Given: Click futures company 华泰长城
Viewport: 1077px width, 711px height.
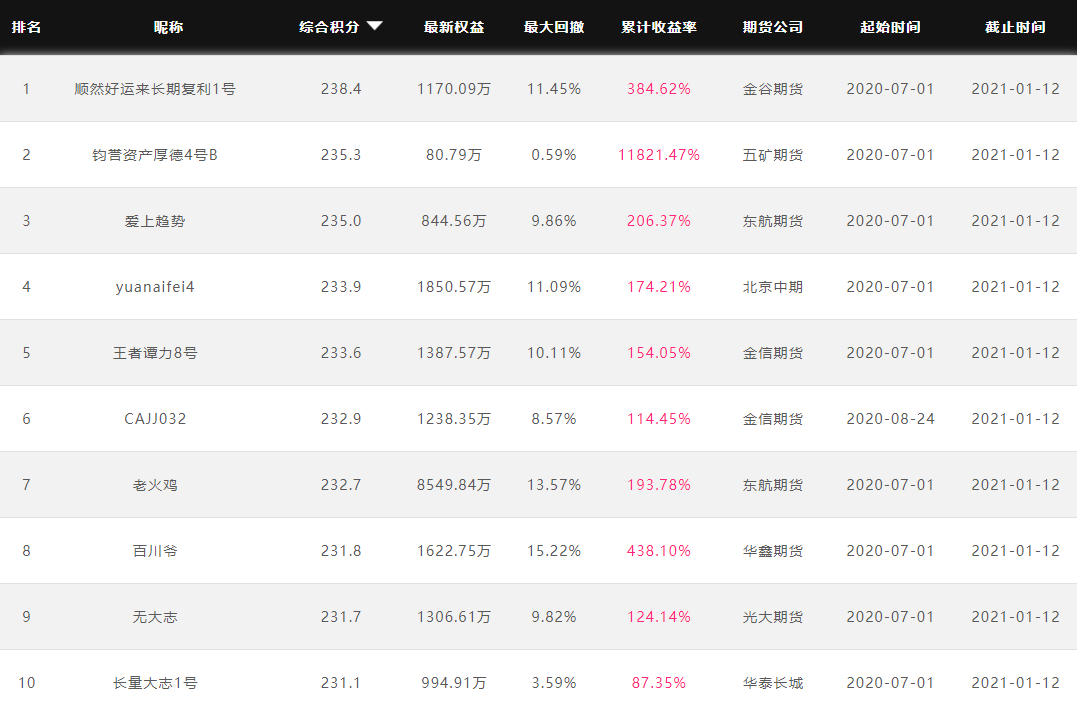Looking at the screenshot, I should coord(773,682).
